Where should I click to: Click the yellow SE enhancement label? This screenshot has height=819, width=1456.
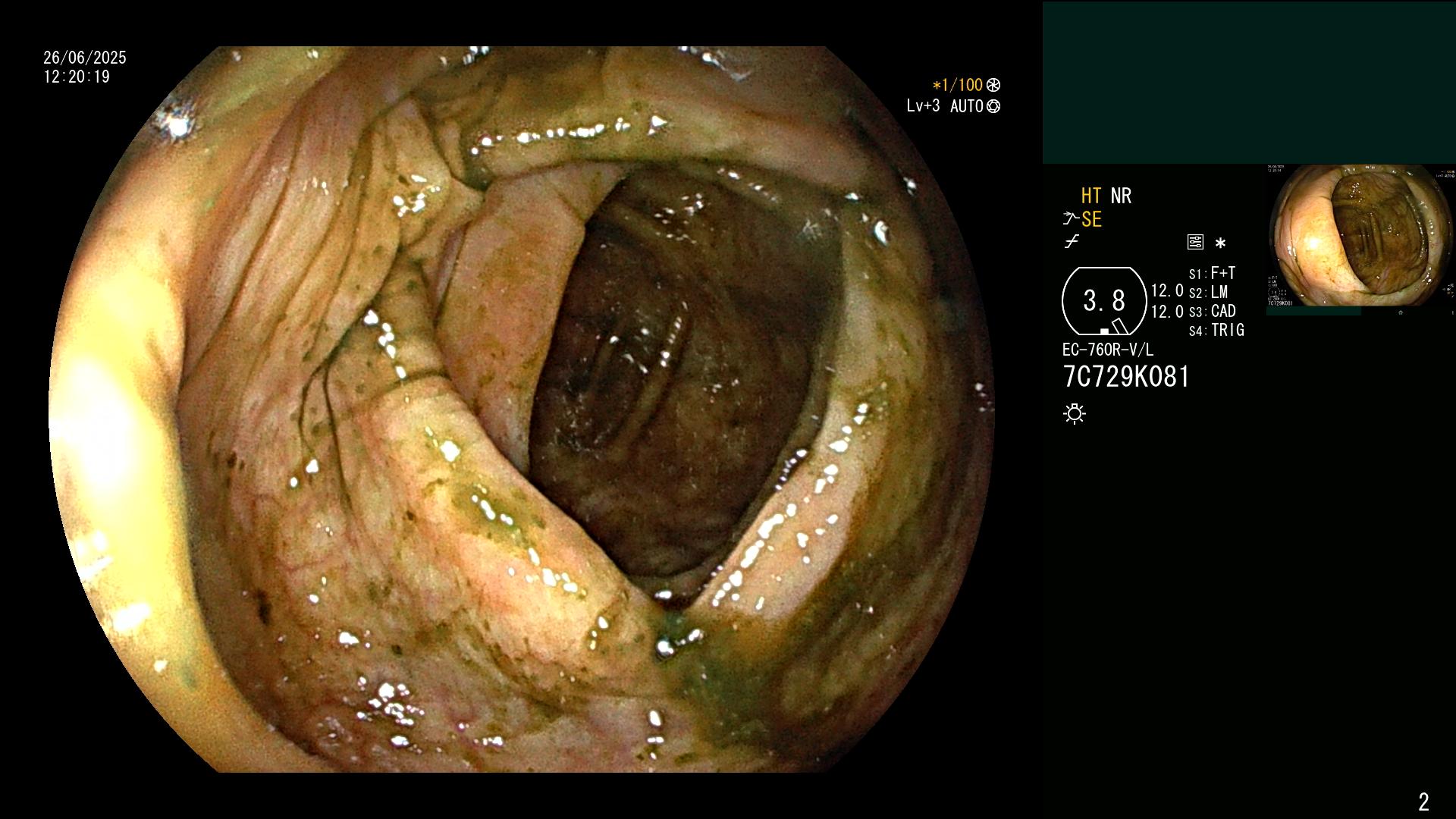tap(1091, 219)
